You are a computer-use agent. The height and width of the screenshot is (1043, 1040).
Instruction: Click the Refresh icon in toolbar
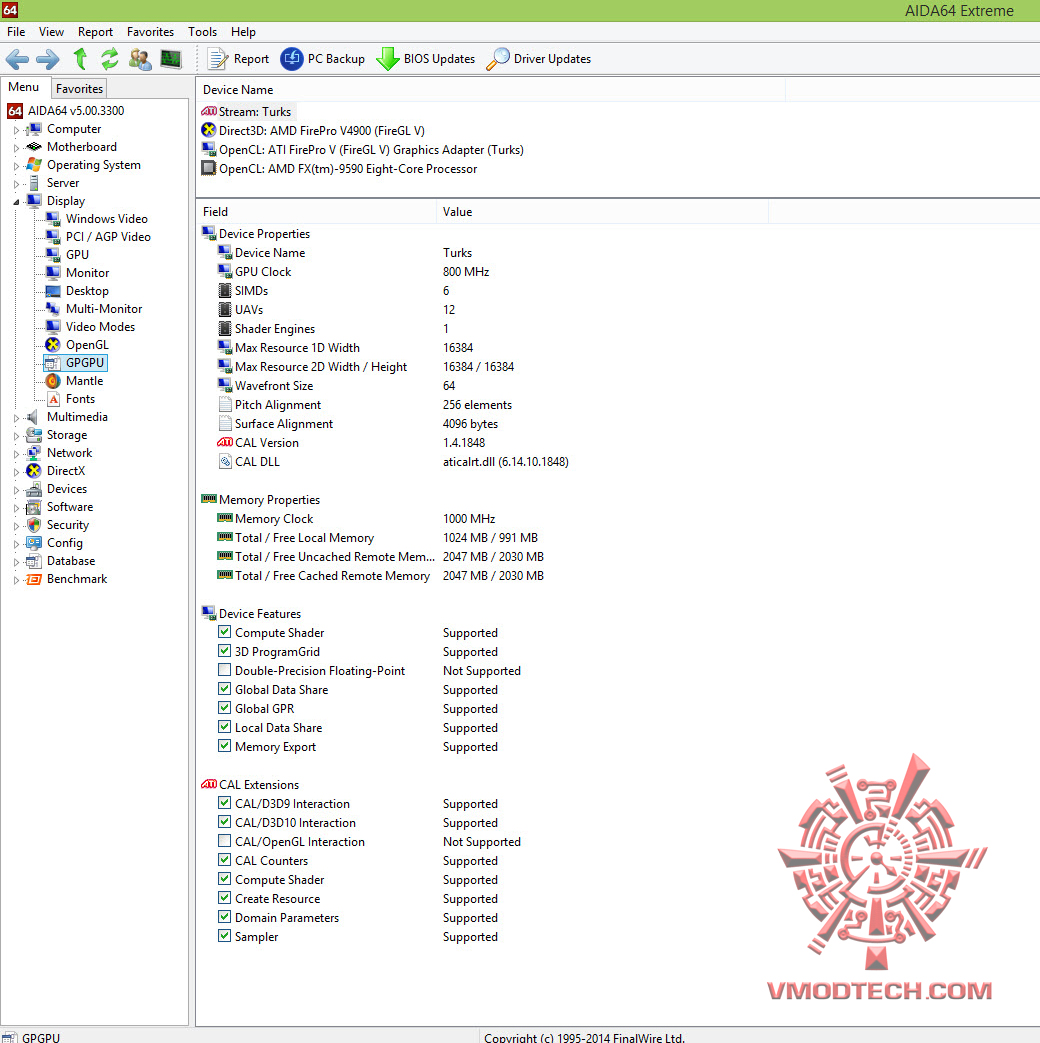click(110, 59)
